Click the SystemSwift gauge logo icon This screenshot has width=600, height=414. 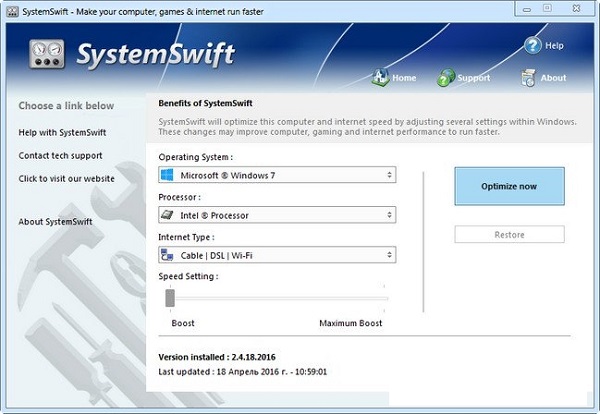47,54
